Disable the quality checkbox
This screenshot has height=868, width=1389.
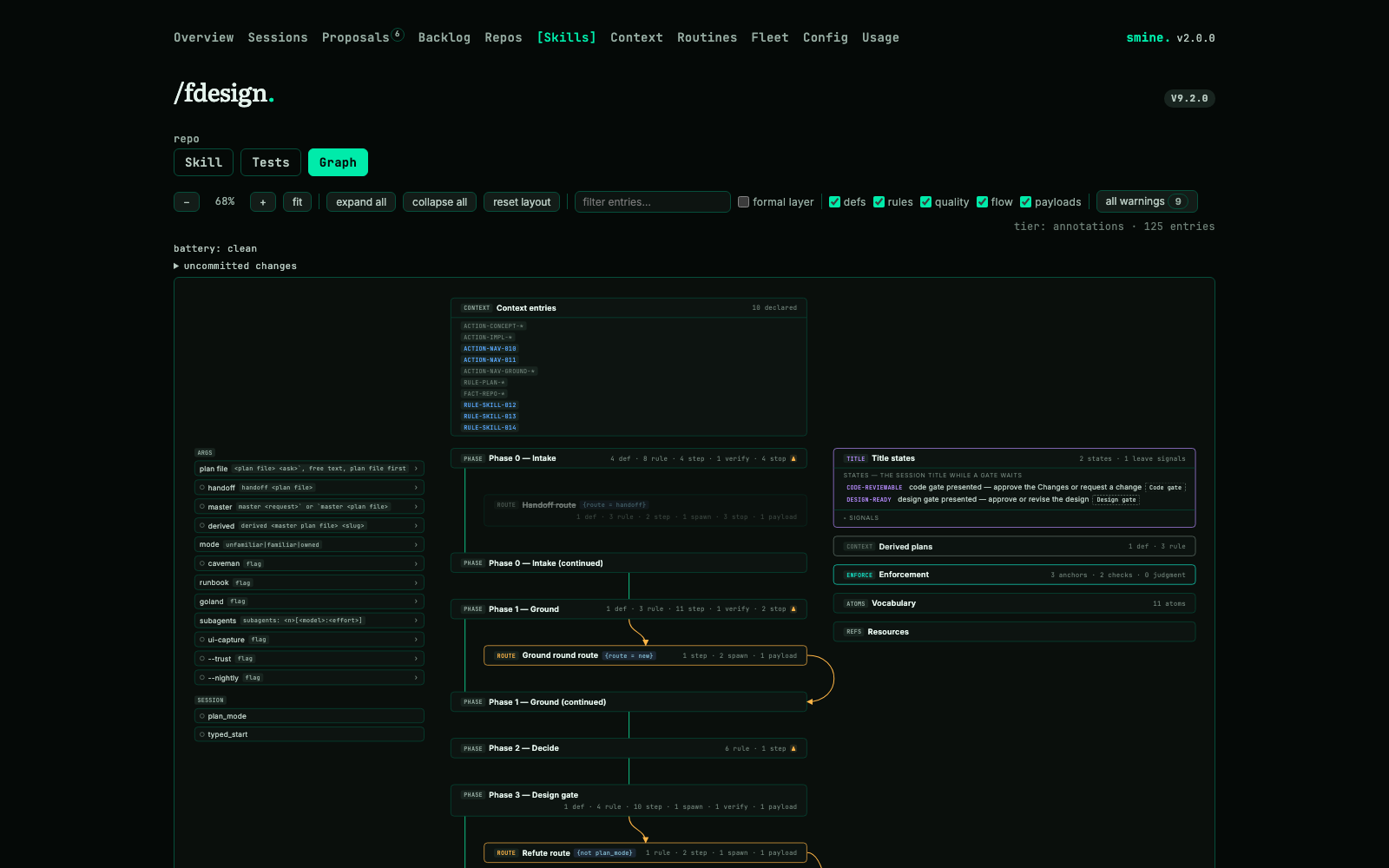[926, 202]
